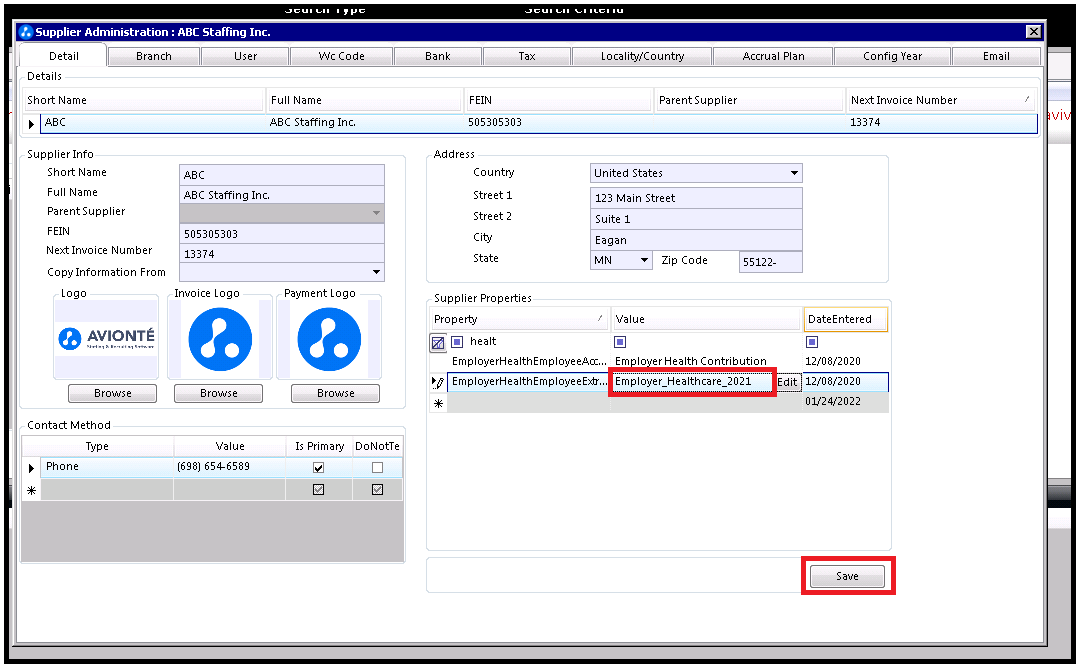Click the Street 1 field

click(696, 199)
